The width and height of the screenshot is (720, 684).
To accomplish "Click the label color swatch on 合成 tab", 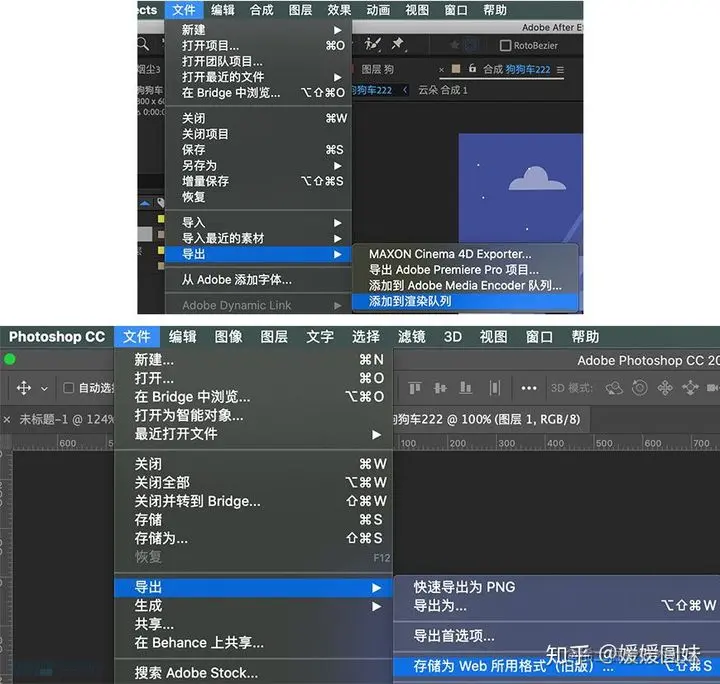I will point(456,69).
